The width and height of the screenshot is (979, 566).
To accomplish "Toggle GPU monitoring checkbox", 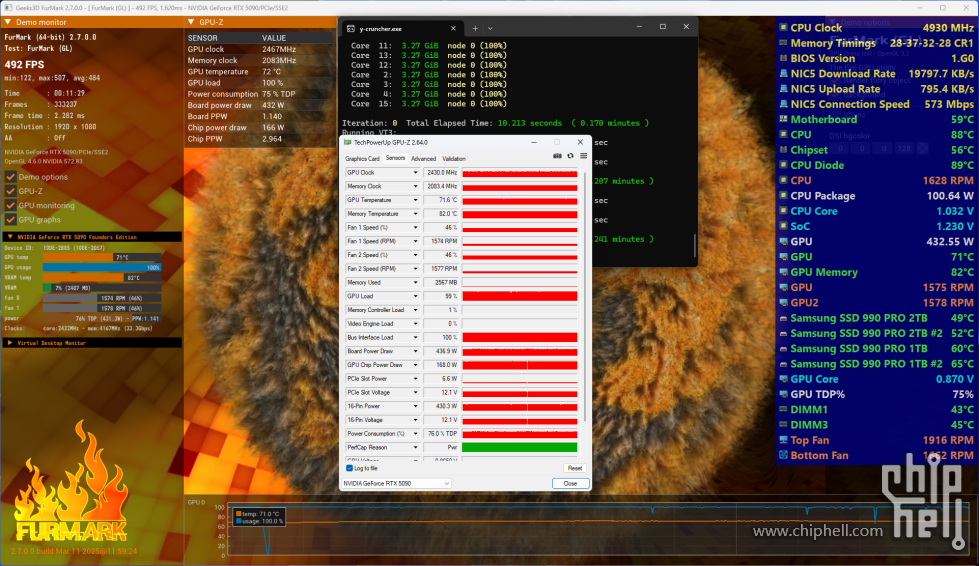I will [x=11, y=205].
